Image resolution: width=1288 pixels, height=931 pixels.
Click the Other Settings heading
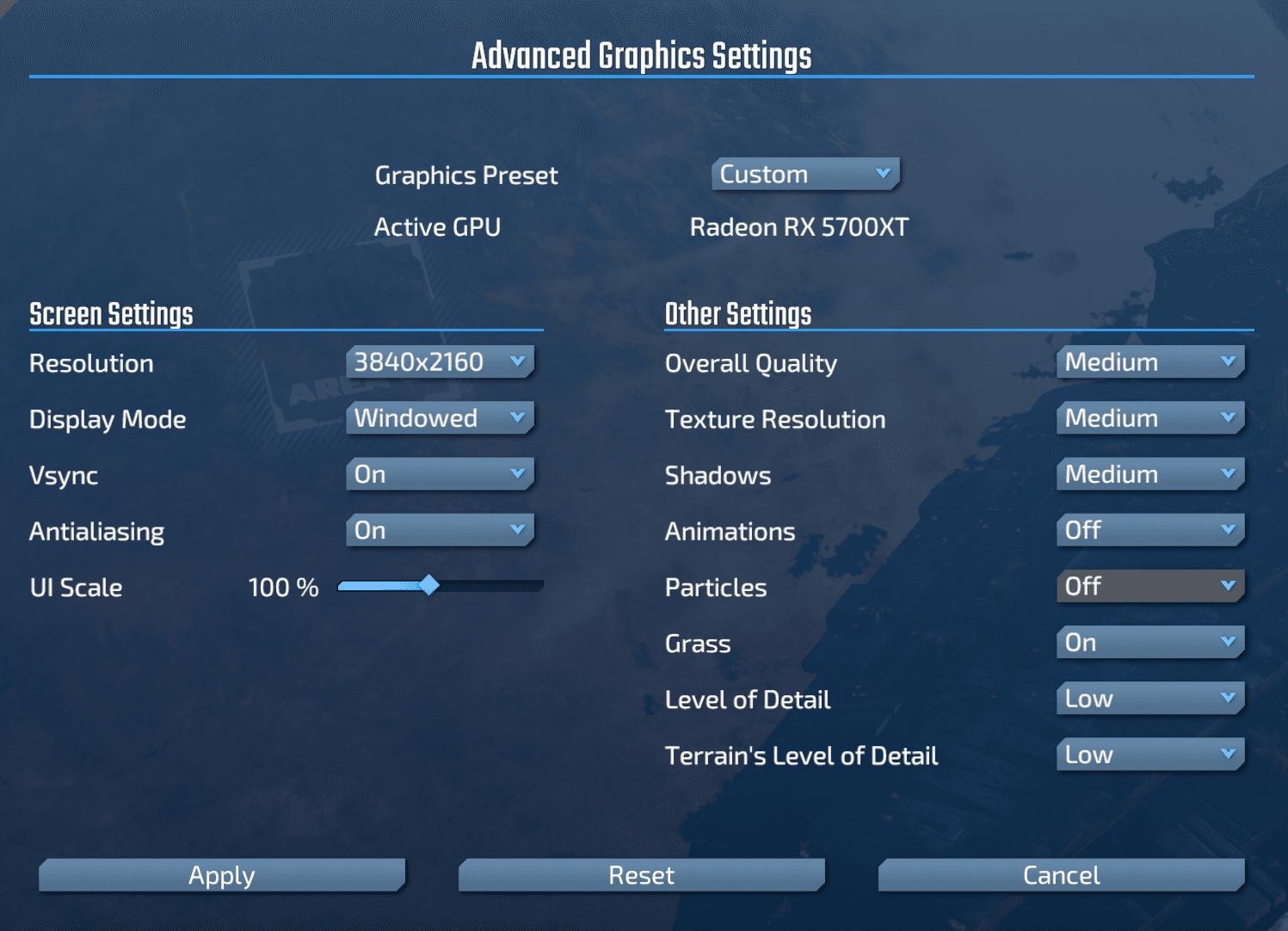point(738,314)
